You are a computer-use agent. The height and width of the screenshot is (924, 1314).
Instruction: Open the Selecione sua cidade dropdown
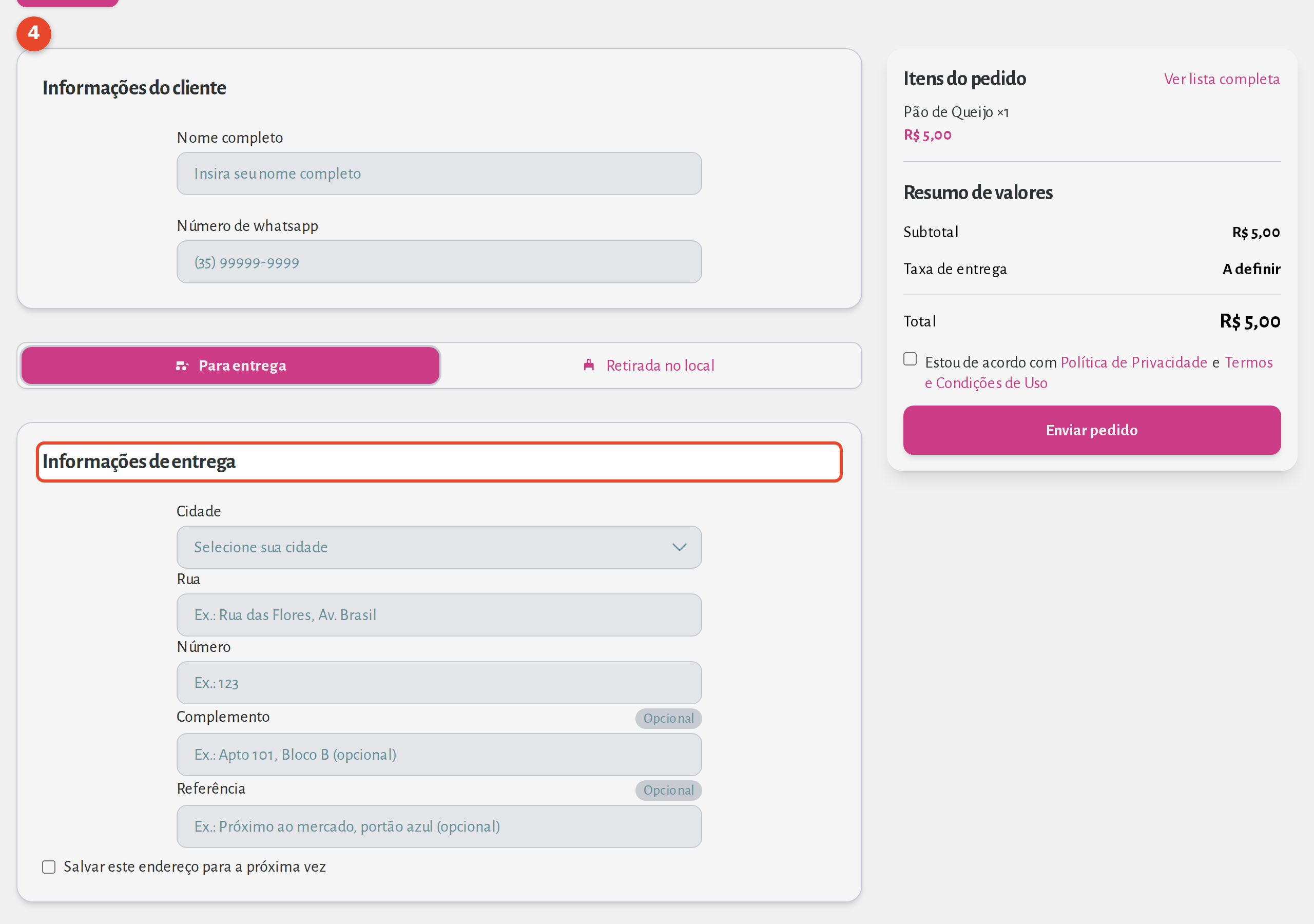pyautogui.click(x=439, y=547)
